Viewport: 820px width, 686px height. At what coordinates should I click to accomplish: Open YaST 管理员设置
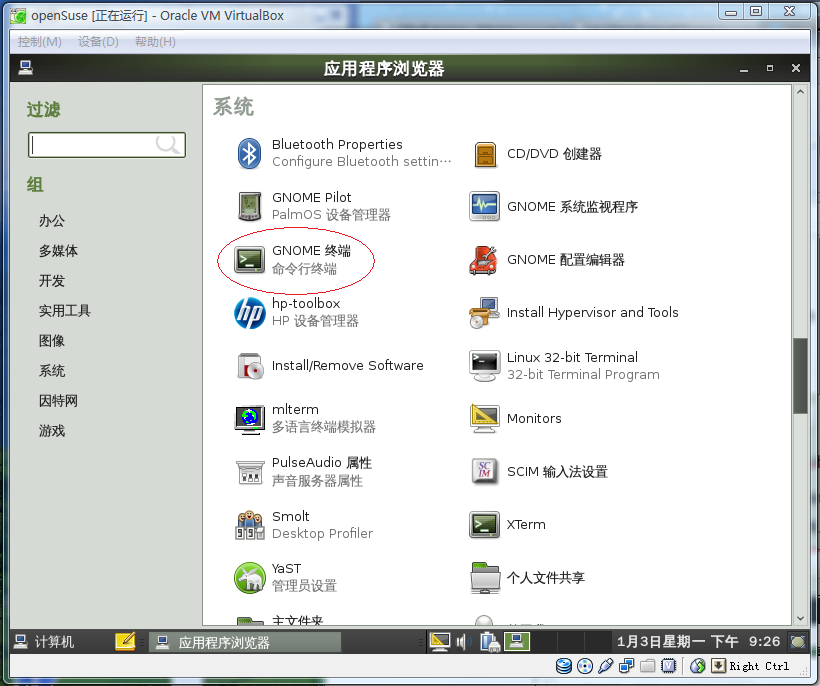(286, 578)
